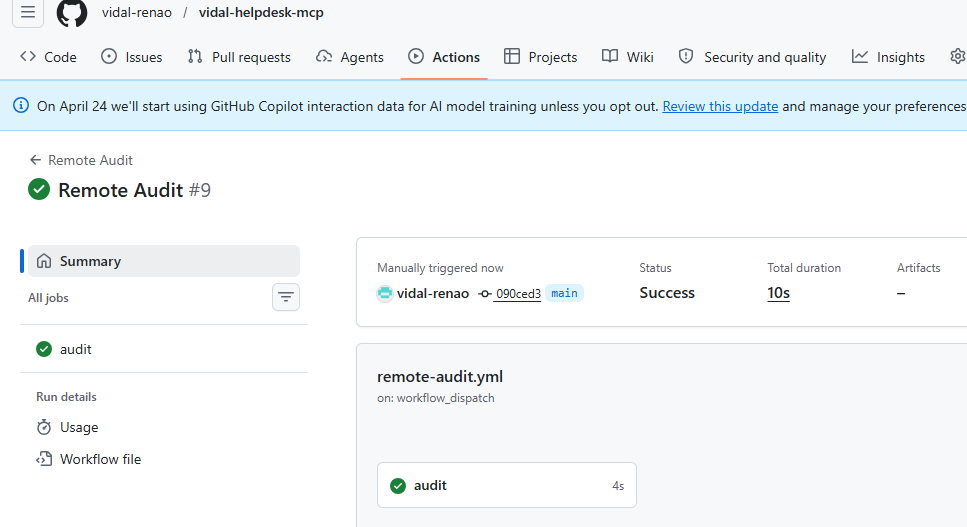Viewport: 967px width, 527px height.
Task: Click the Security tab's shield icon
Action: click(x=686, y=56)
